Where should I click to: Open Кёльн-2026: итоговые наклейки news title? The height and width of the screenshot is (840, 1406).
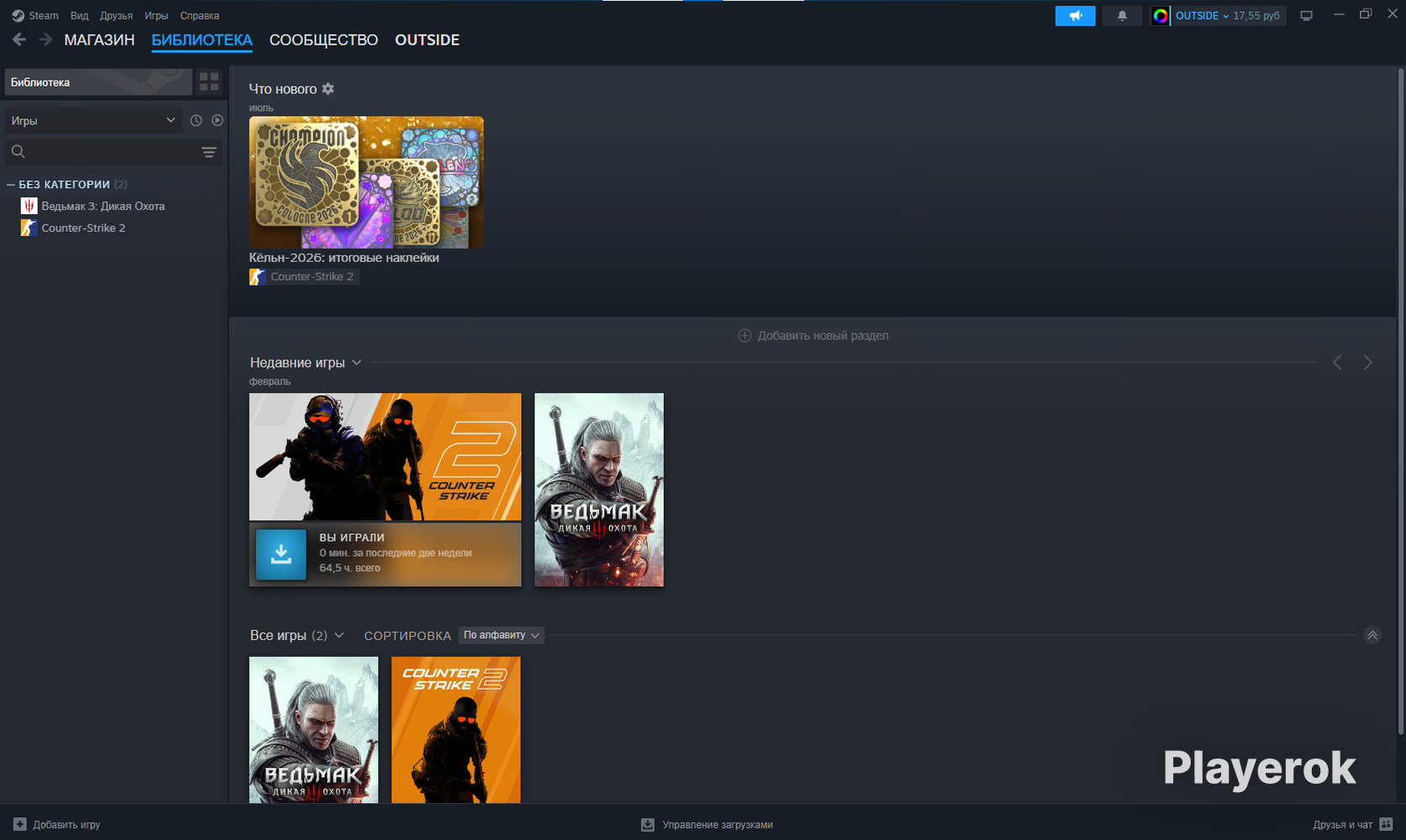[x=344, y=258]
